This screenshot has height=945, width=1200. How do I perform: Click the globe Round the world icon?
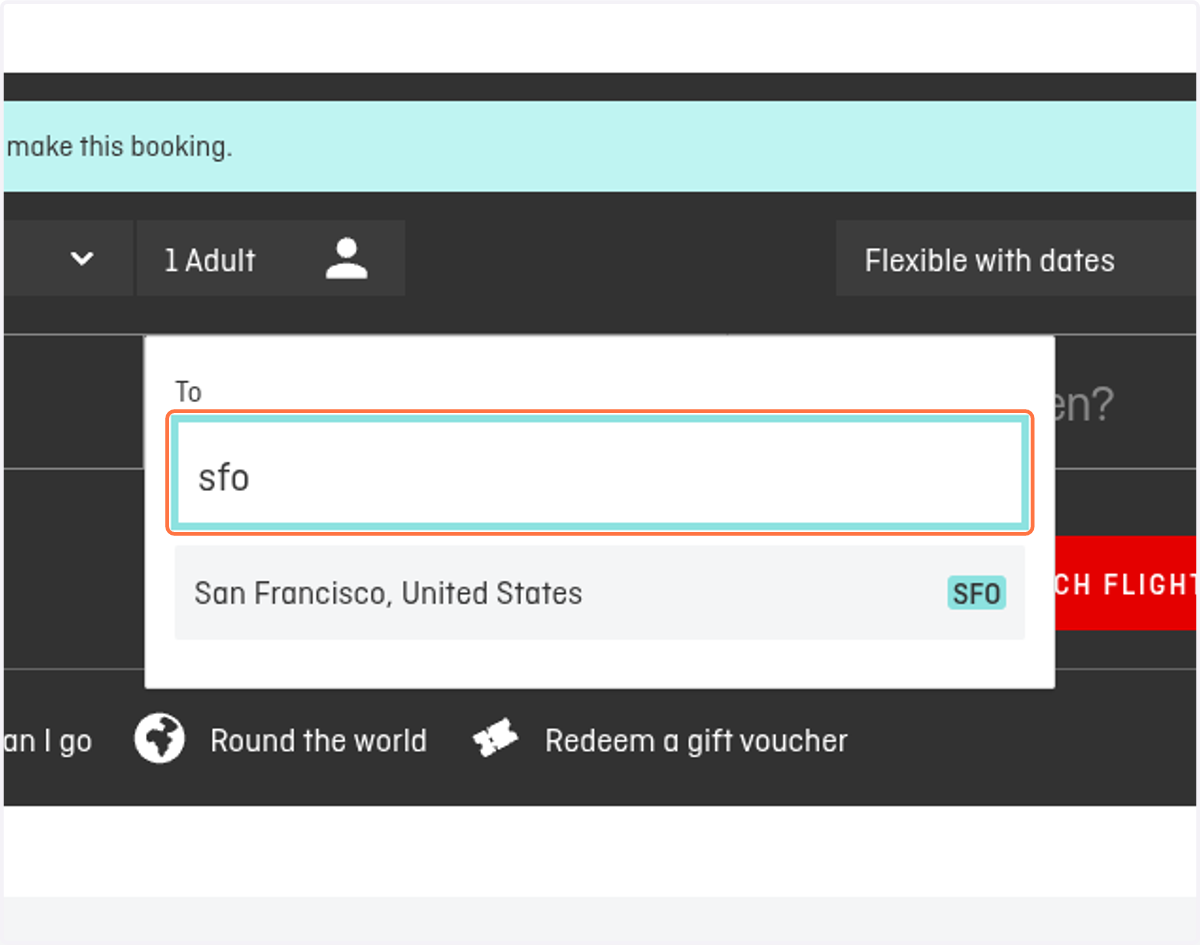point(160,740)
